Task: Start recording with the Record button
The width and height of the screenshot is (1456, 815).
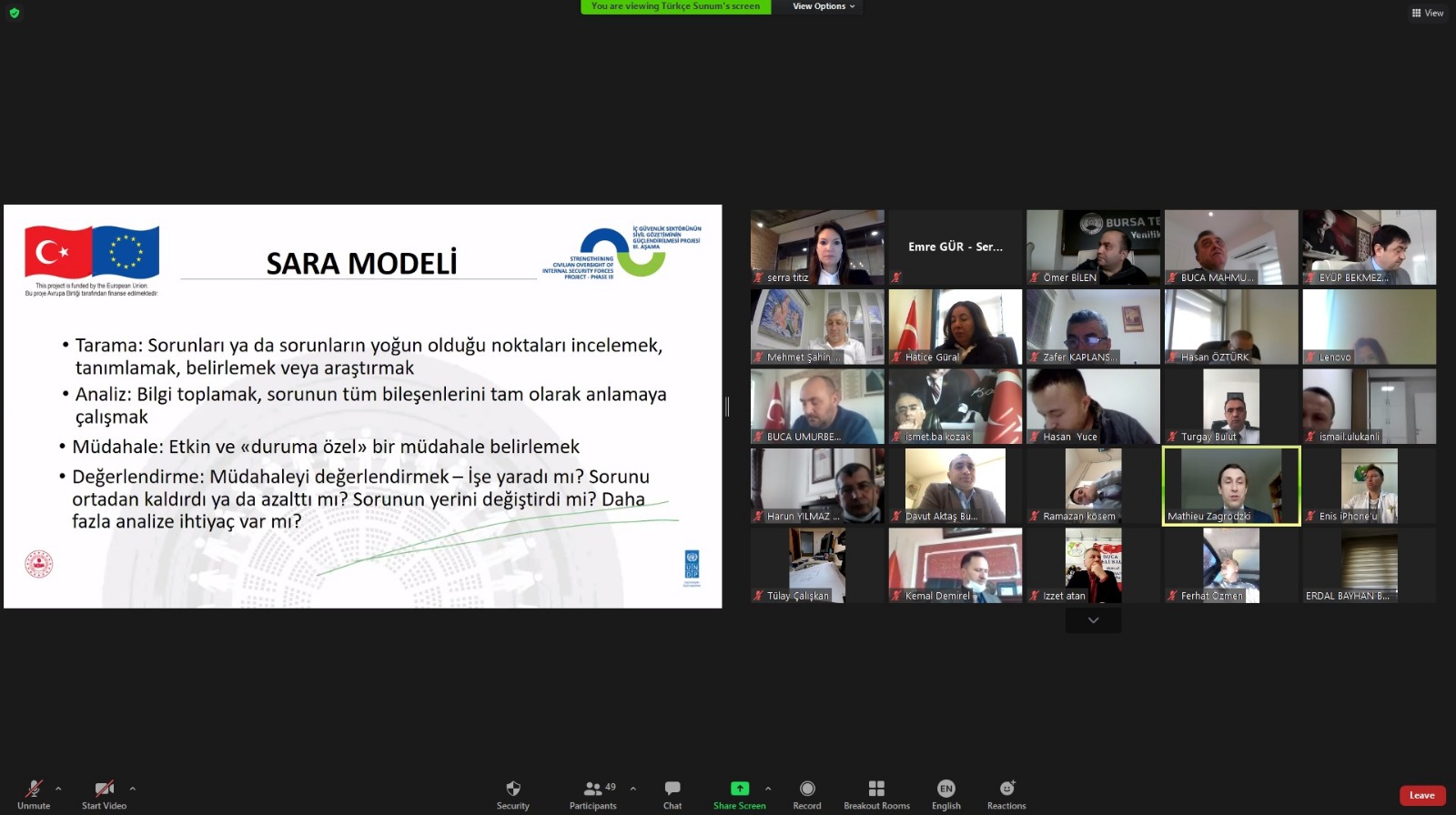Action: pyautogui.click(x=807, y=790)
